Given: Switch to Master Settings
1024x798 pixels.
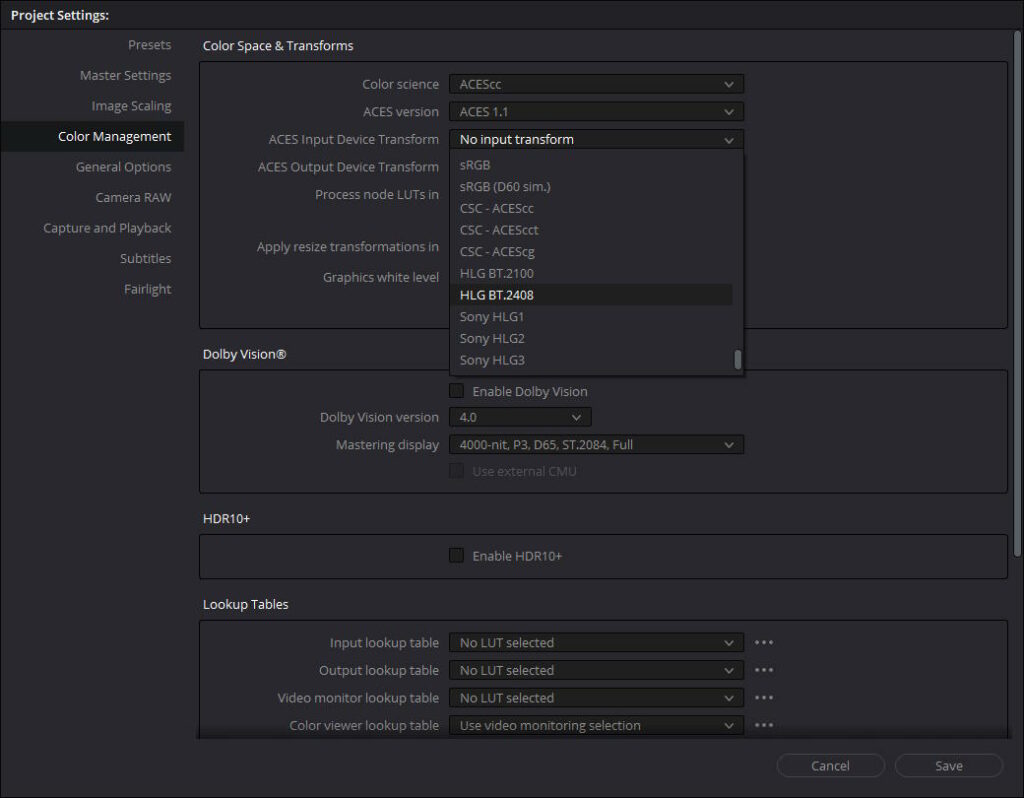Looking at the screenshot, I should click(x=125, y=75).
